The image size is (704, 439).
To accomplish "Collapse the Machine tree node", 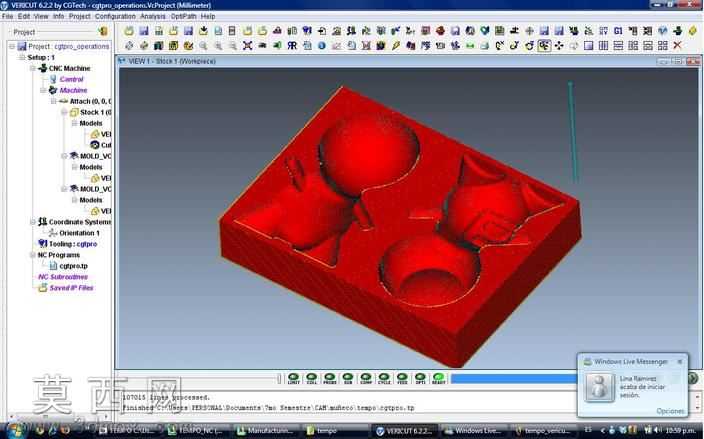I will click(44, 90).
